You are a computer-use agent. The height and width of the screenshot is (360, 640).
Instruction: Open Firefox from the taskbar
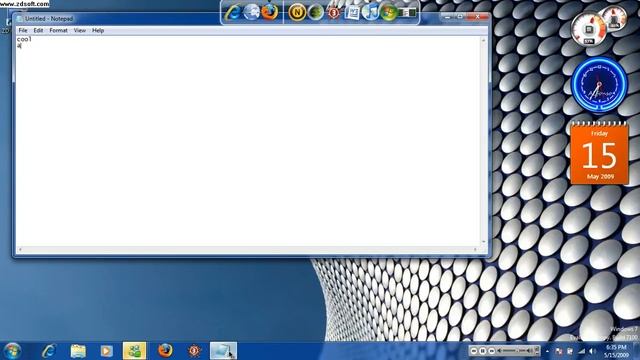[x=165, y=351]
